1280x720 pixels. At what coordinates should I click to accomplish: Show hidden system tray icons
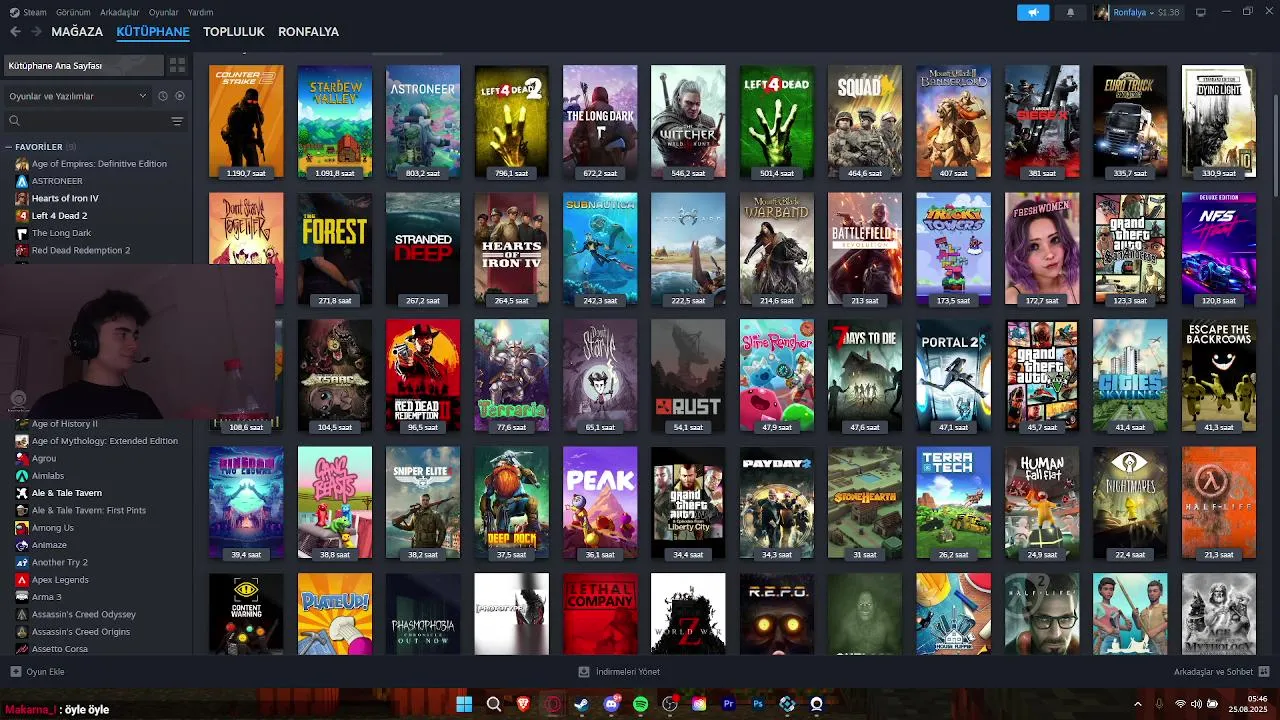pos(1137,704)
